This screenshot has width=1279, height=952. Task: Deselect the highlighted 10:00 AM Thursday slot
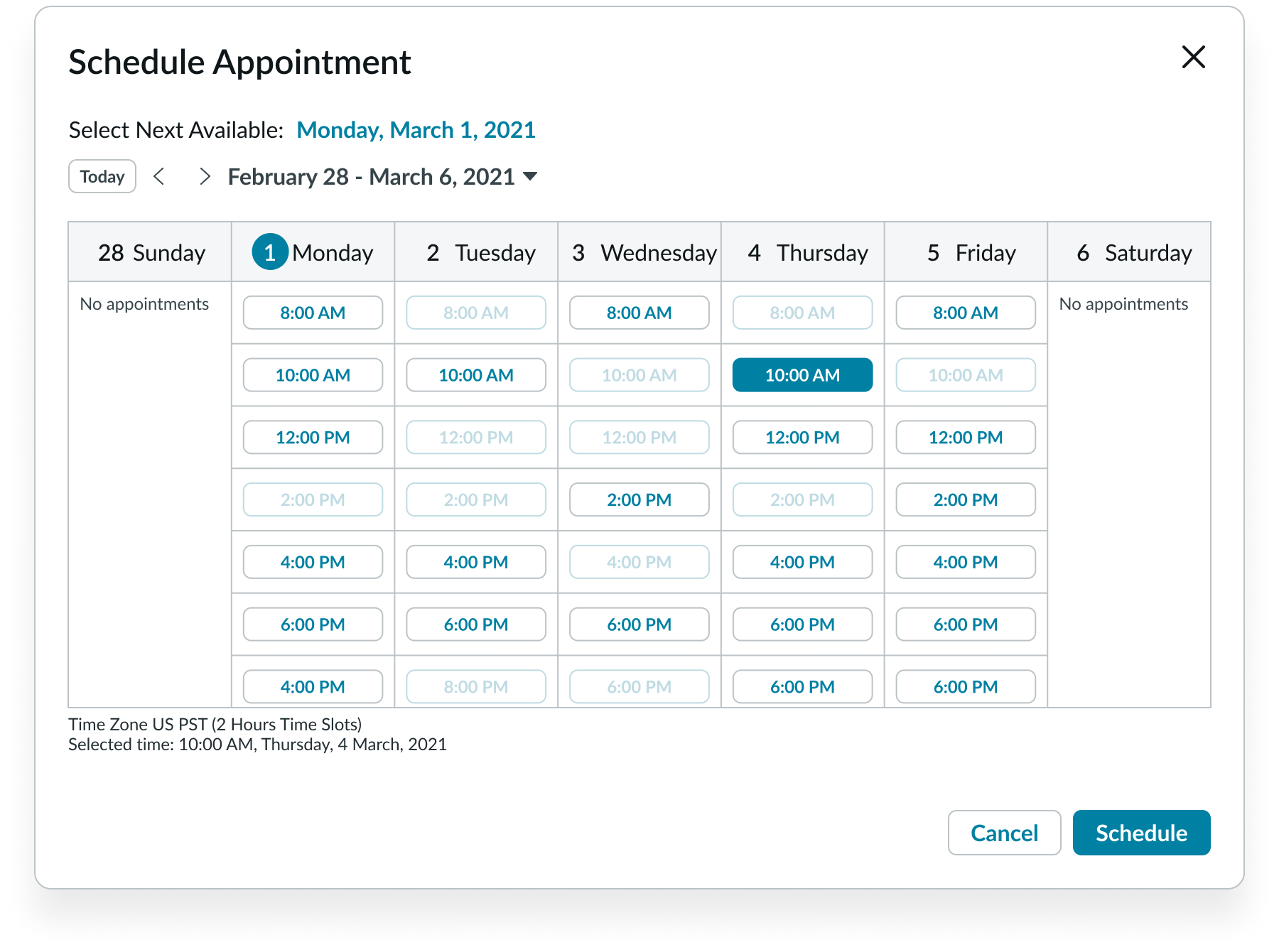click(802, 375)
